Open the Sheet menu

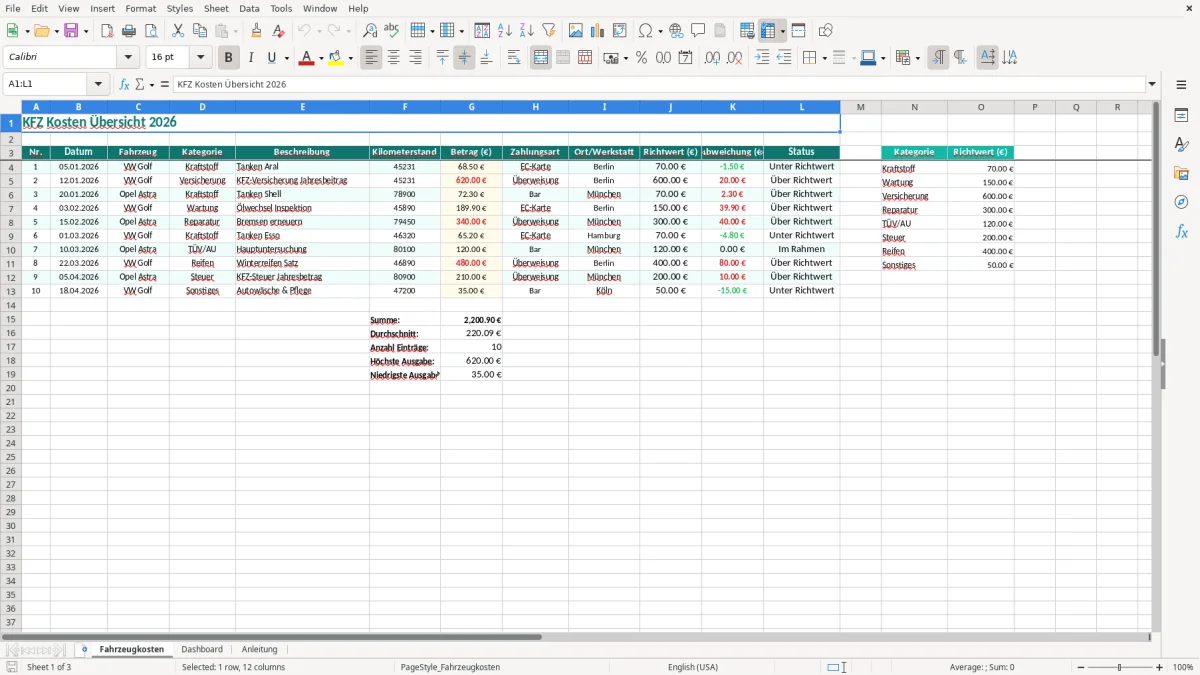[x=217, y=8]
